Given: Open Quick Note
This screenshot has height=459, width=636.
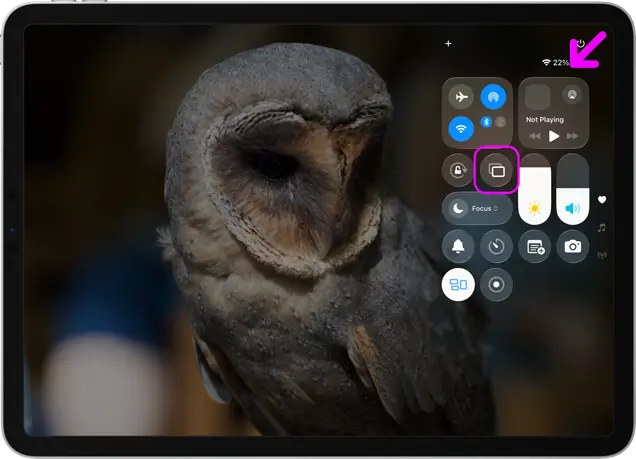Looking at the screenshot, I should (535, 246).
